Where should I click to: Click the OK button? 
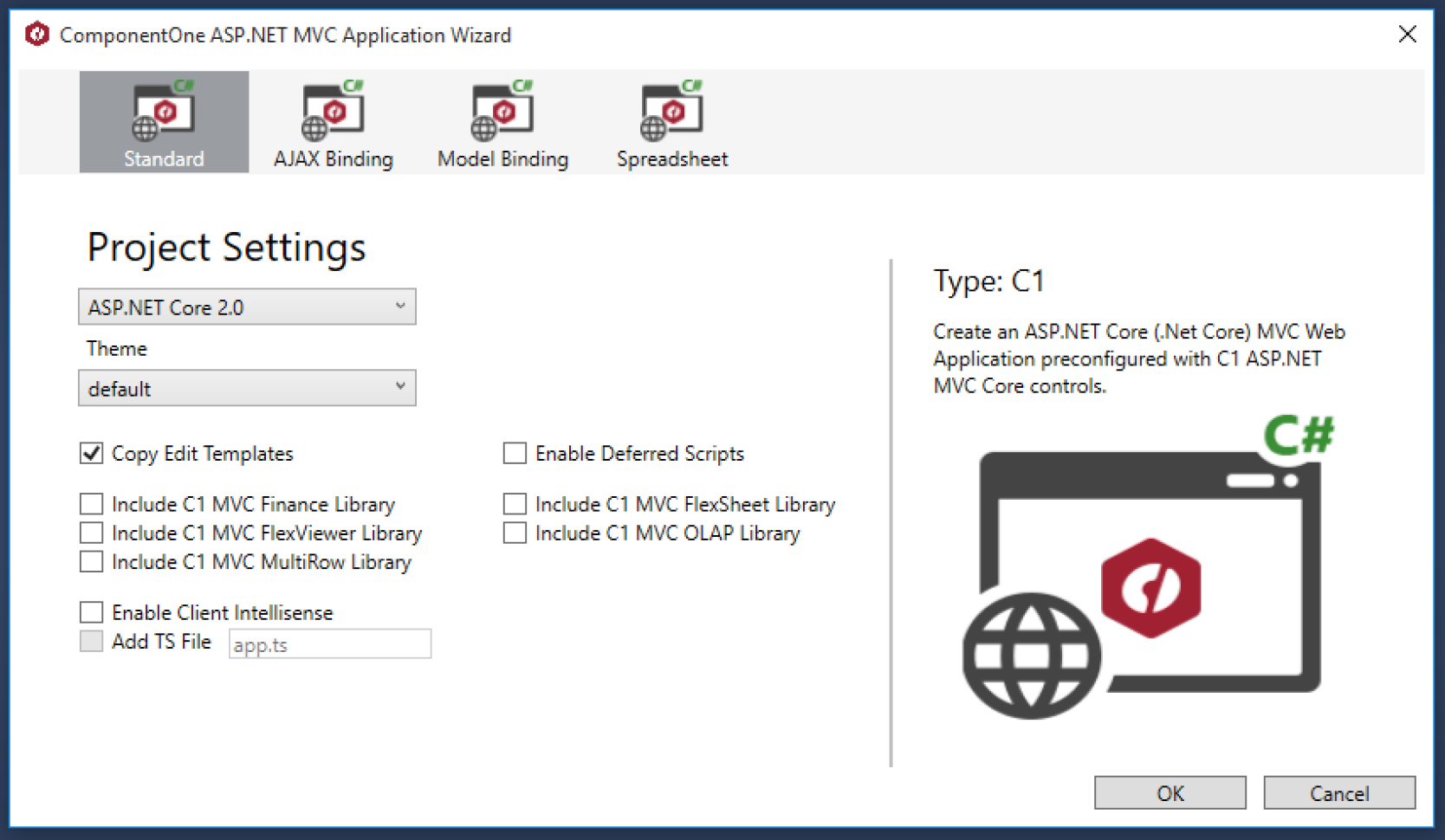[x=1170, y=792]
